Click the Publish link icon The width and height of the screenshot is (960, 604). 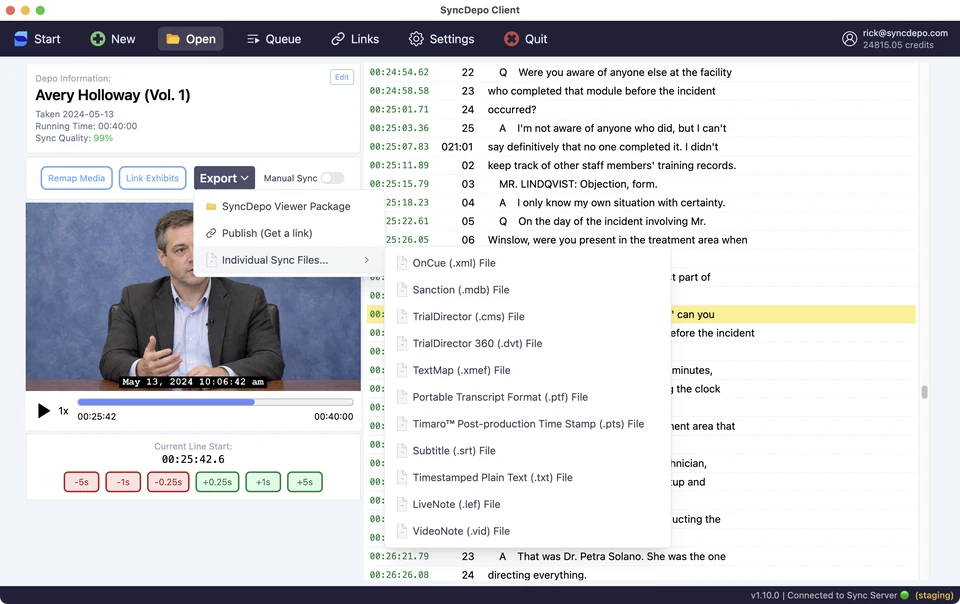211,233
